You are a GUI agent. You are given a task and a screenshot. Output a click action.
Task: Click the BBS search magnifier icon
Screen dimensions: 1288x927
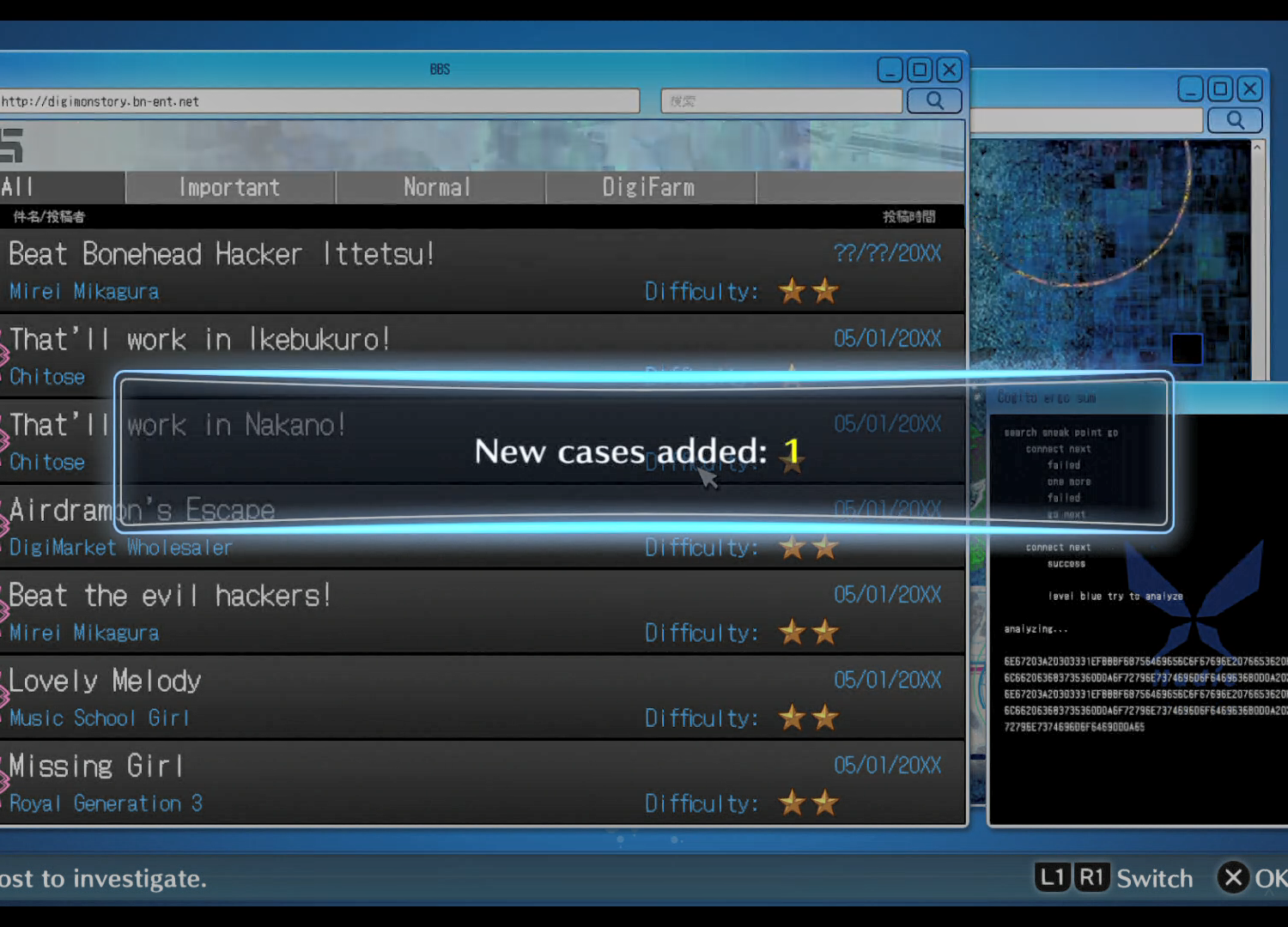[934, 101]
